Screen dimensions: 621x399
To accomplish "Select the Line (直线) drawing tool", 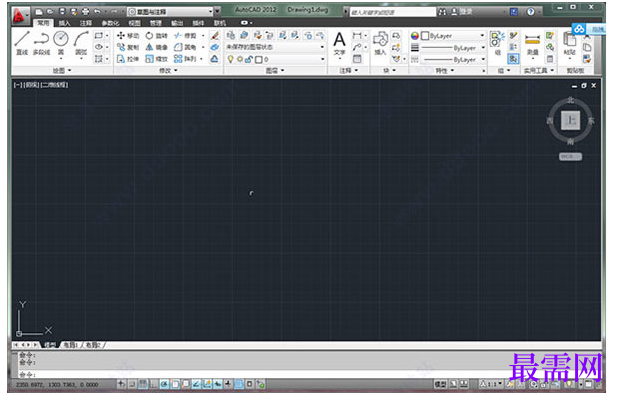I will (22, 43).
